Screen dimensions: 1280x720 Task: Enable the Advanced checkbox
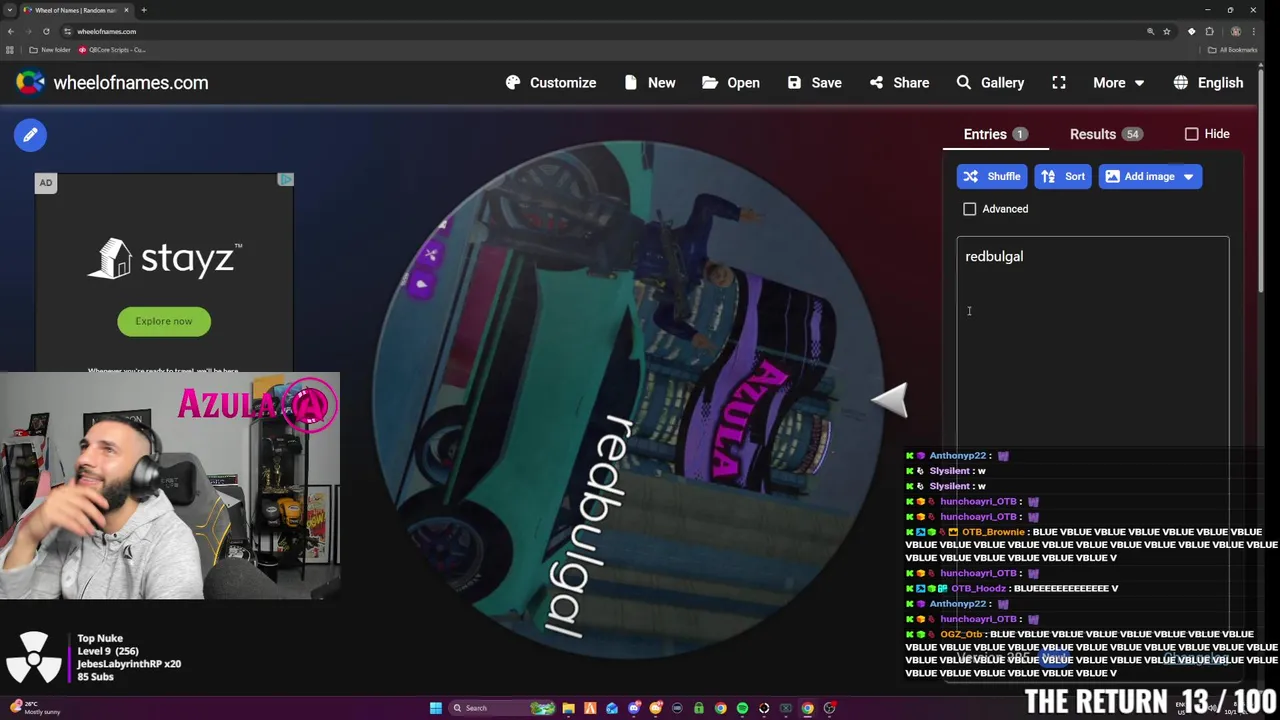969,209
